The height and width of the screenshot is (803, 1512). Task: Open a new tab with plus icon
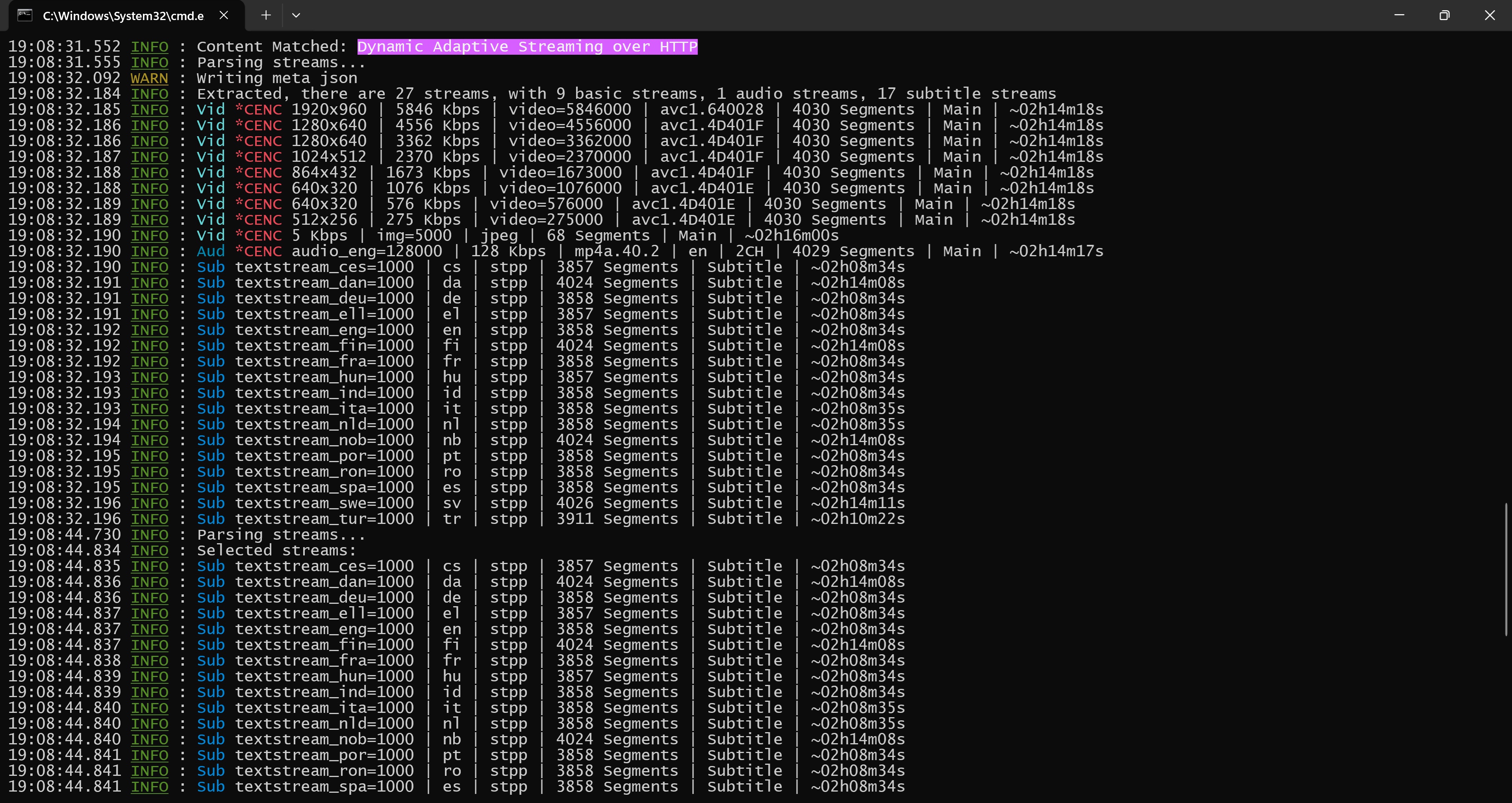[266, 15]
